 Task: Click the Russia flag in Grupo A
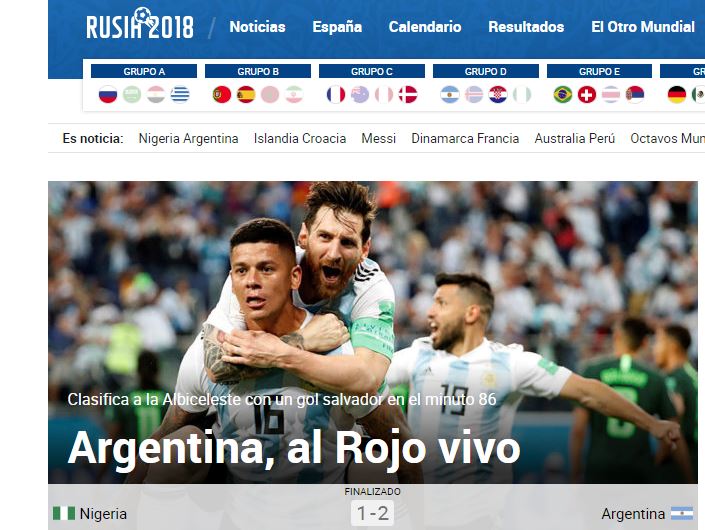pos(108,94)
